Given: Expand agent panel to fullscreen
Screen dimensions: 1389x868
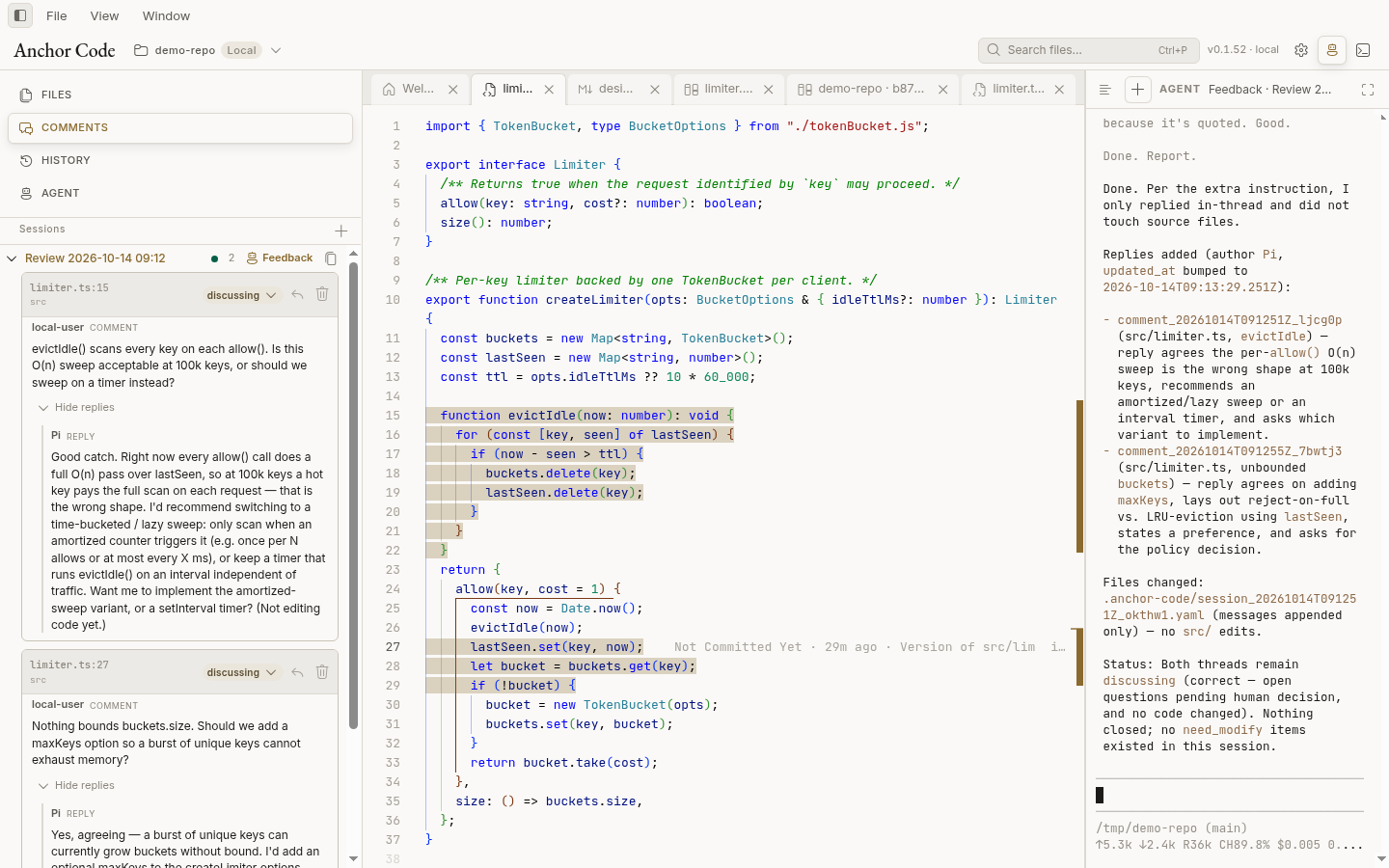Looking at the screenshot, I should (1368, 90).
